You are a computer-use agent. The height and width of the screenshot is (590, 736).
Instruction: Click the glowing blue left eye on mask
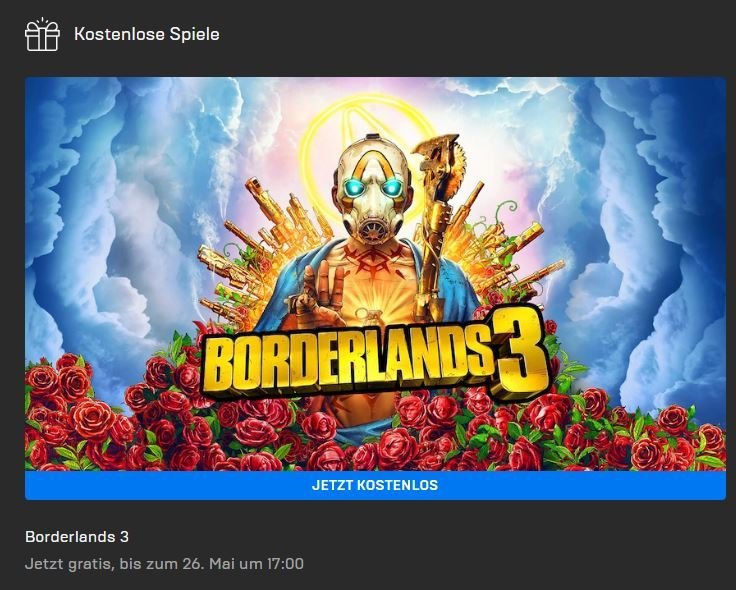coord(353,188)
